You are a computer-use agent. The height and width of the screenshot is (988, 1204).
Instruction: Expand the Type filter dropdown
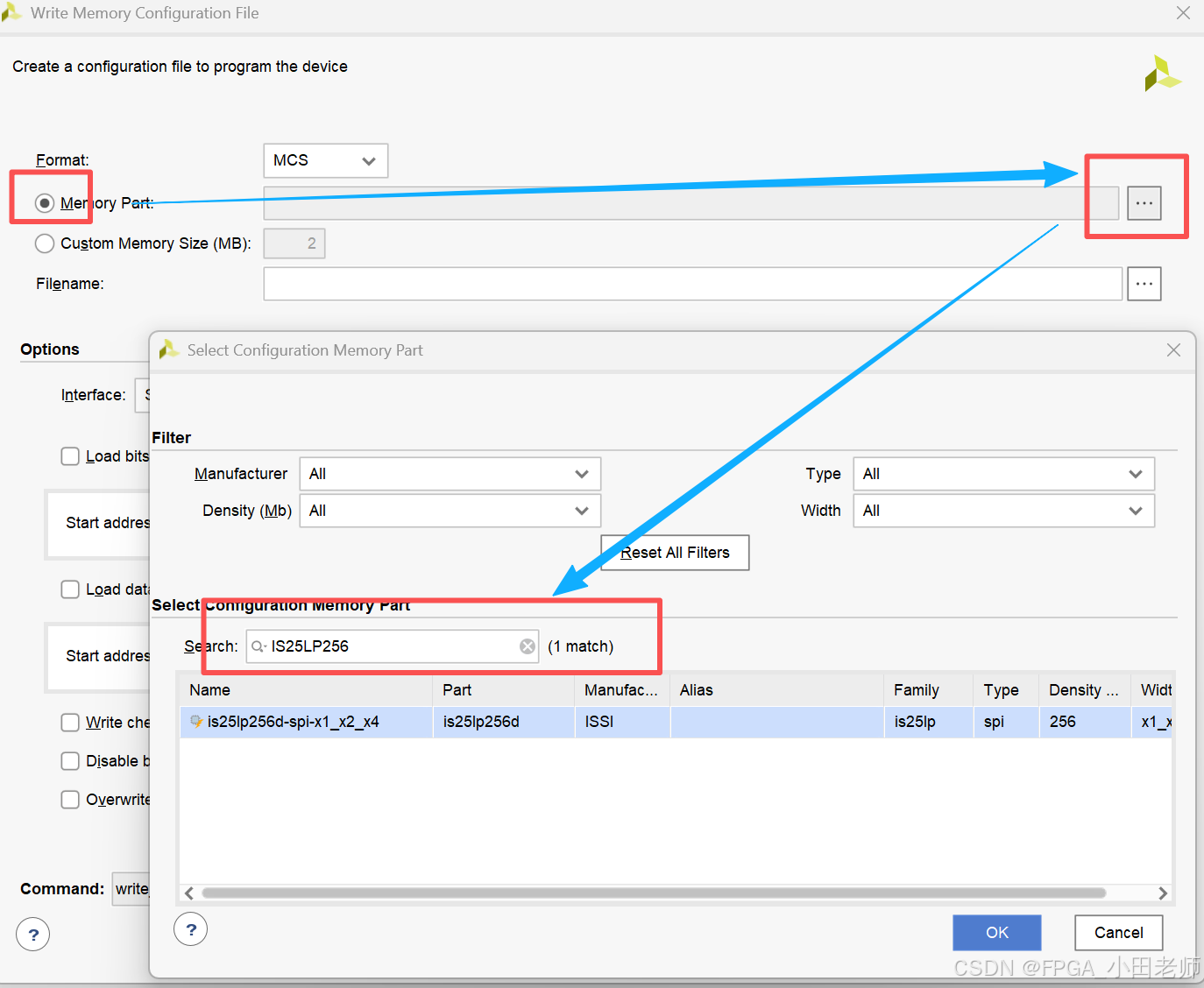(x=1004, y=474)
